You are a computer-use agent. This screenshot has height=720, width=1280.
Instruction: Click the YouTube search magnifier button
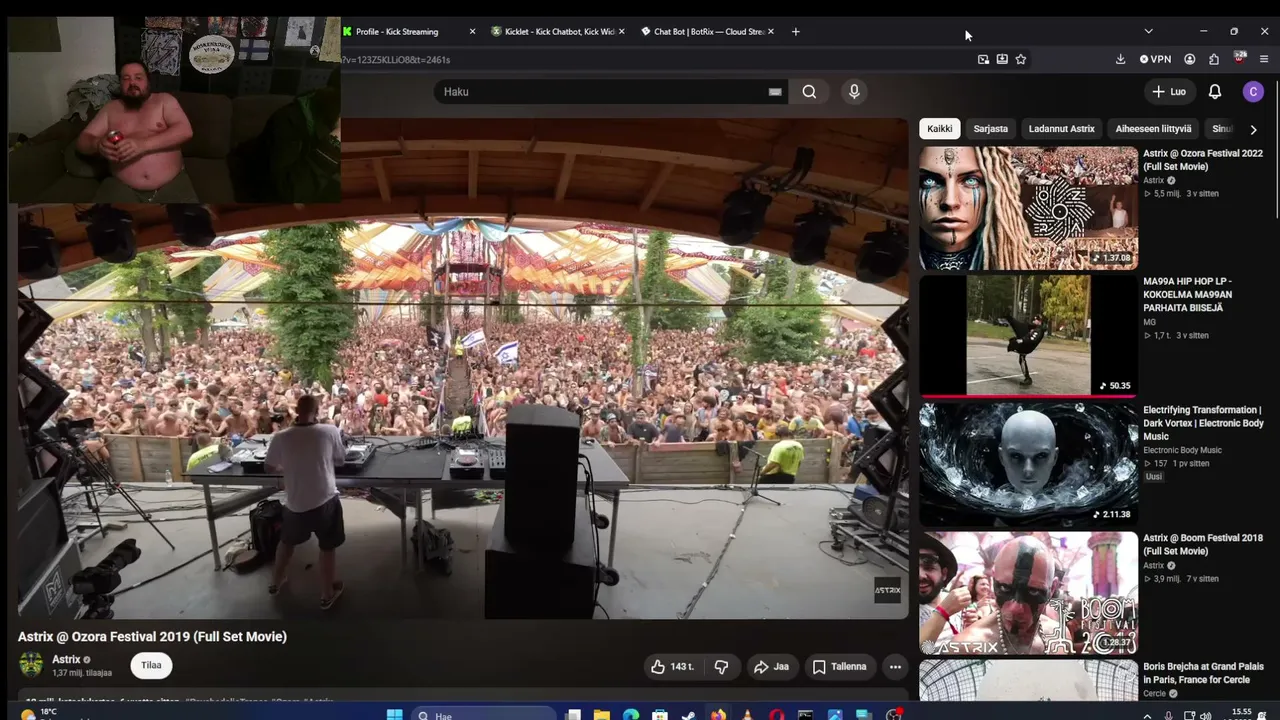[809, 92]
